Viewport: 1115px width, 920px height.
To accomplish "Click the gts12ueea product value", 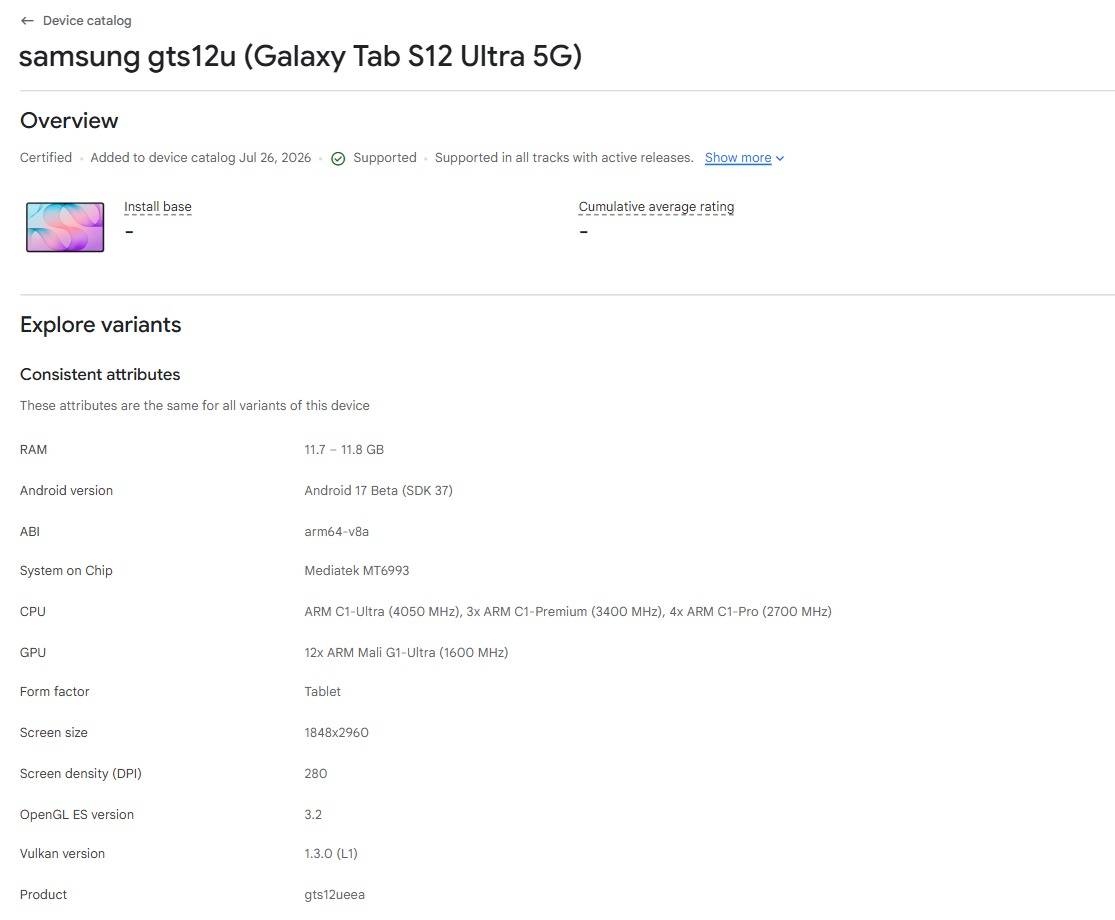I will (x=334, y=895).
